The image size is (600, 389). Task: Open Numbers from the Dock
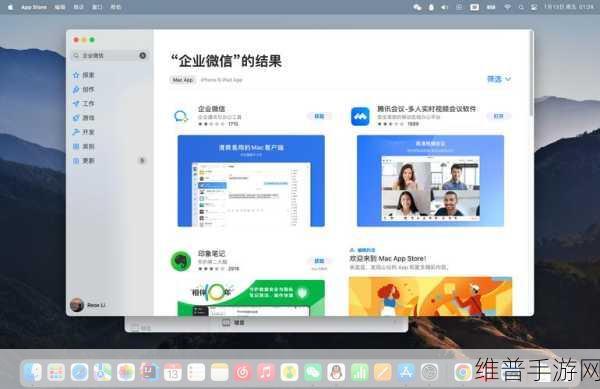[x=360, y=372]
